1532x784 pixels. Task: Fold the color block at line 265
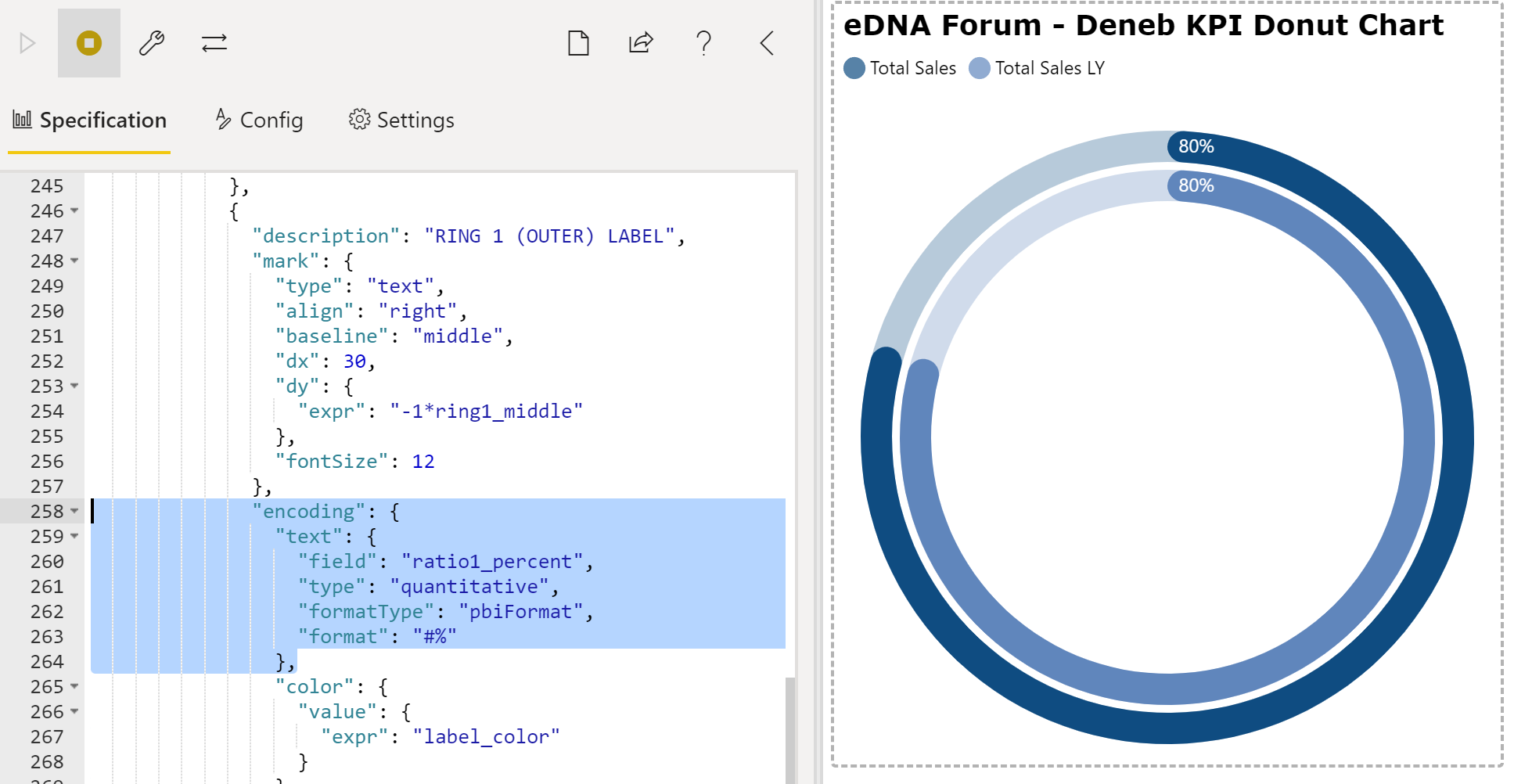[74, 686]
